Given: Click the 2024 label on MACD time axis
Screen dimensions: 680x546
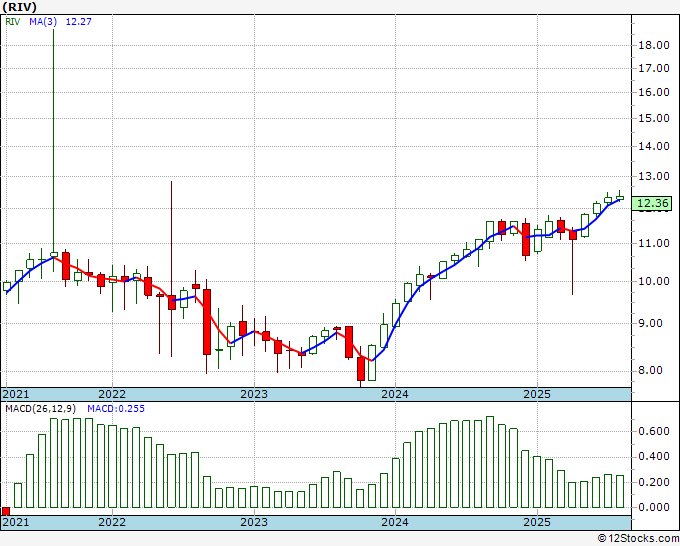Looking at the screenshot, I should click(x=395, y=522).
